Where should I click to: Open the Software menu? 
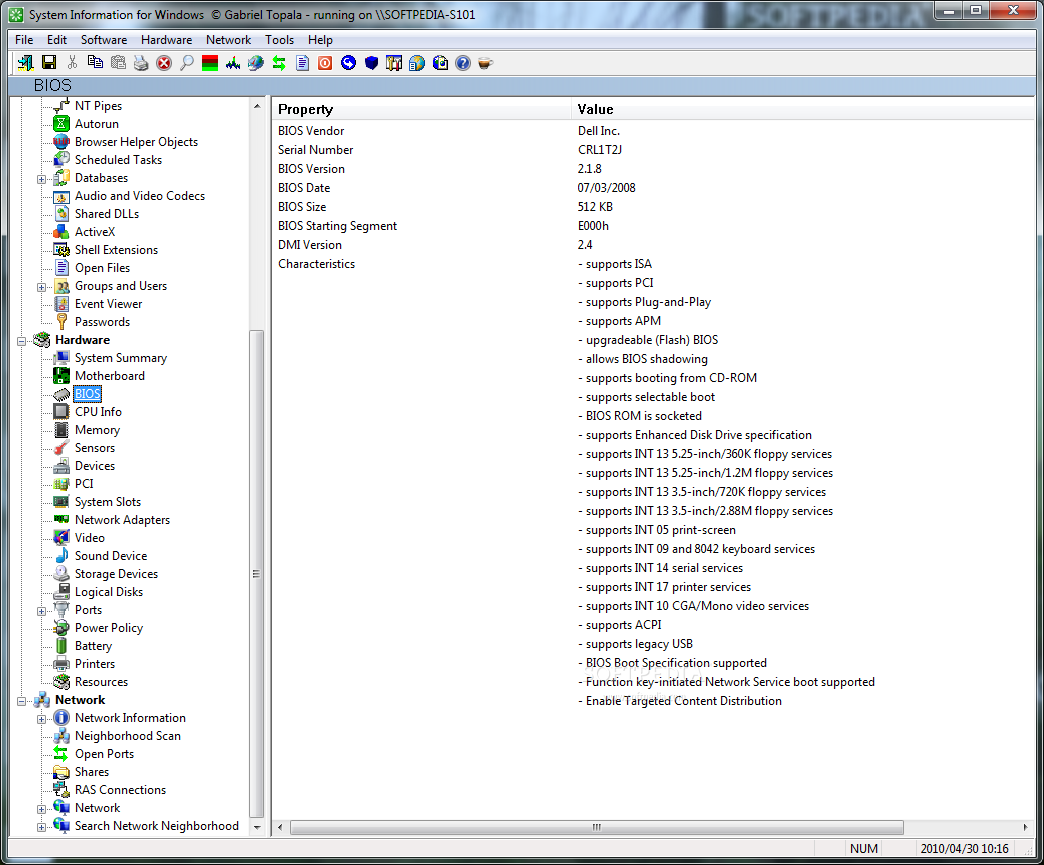104,40
